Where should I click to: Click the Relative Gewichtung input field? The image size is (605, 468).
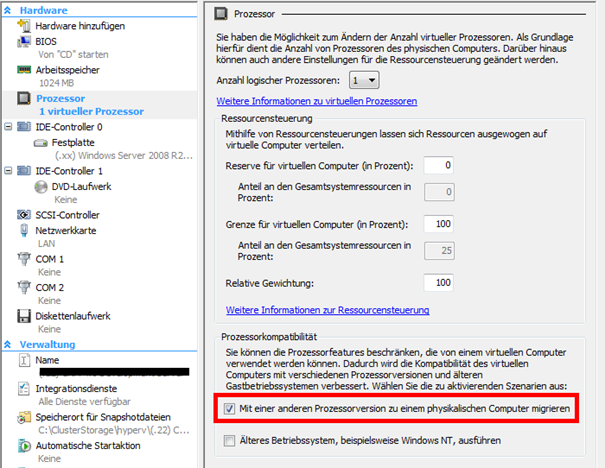tap(439, 283)
